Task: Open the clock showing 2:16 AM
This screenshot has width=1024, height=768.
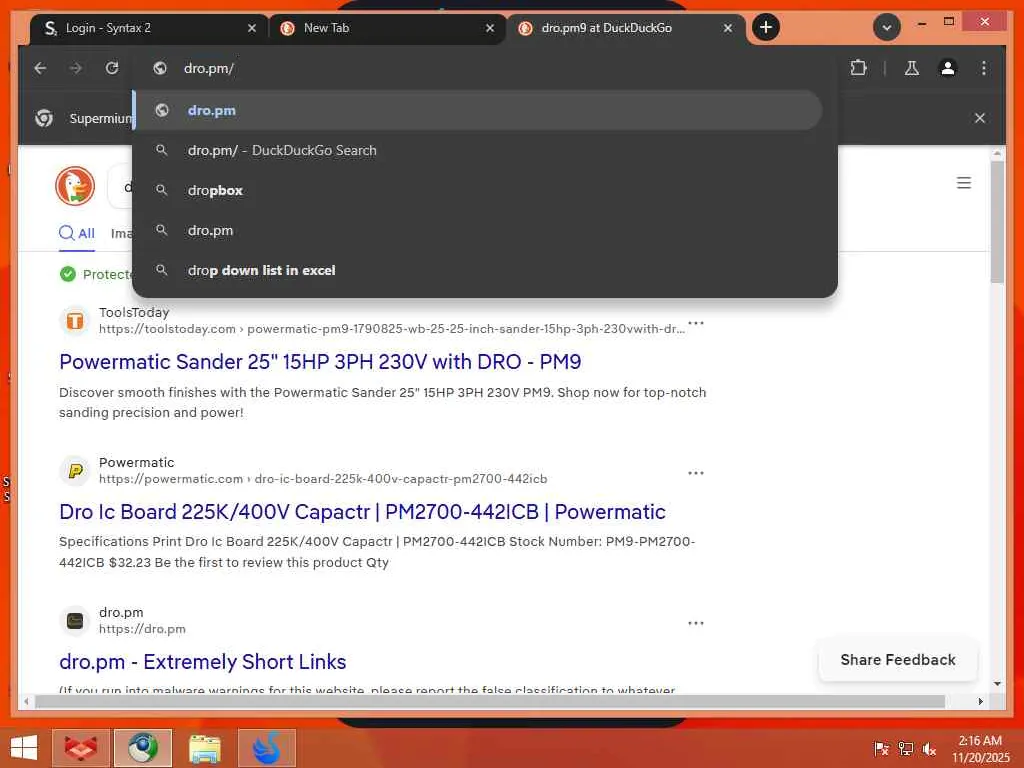Action: pyautogui.click(x=980, y=748)
